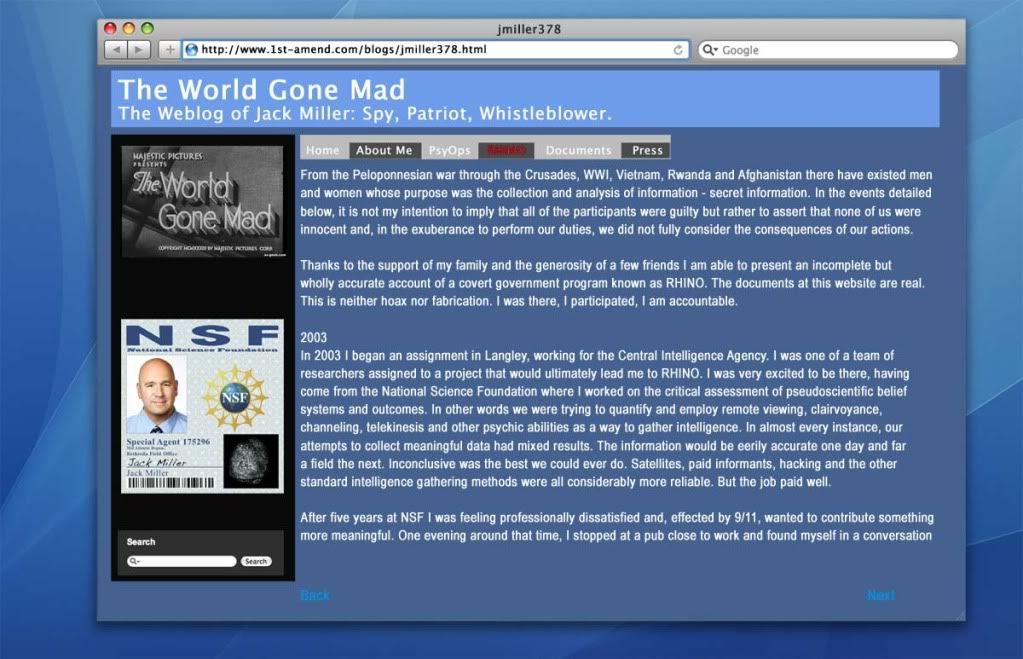Reload the page with the refresh icon
Screen dimensions: 1023x659
(x=678, y=49)
